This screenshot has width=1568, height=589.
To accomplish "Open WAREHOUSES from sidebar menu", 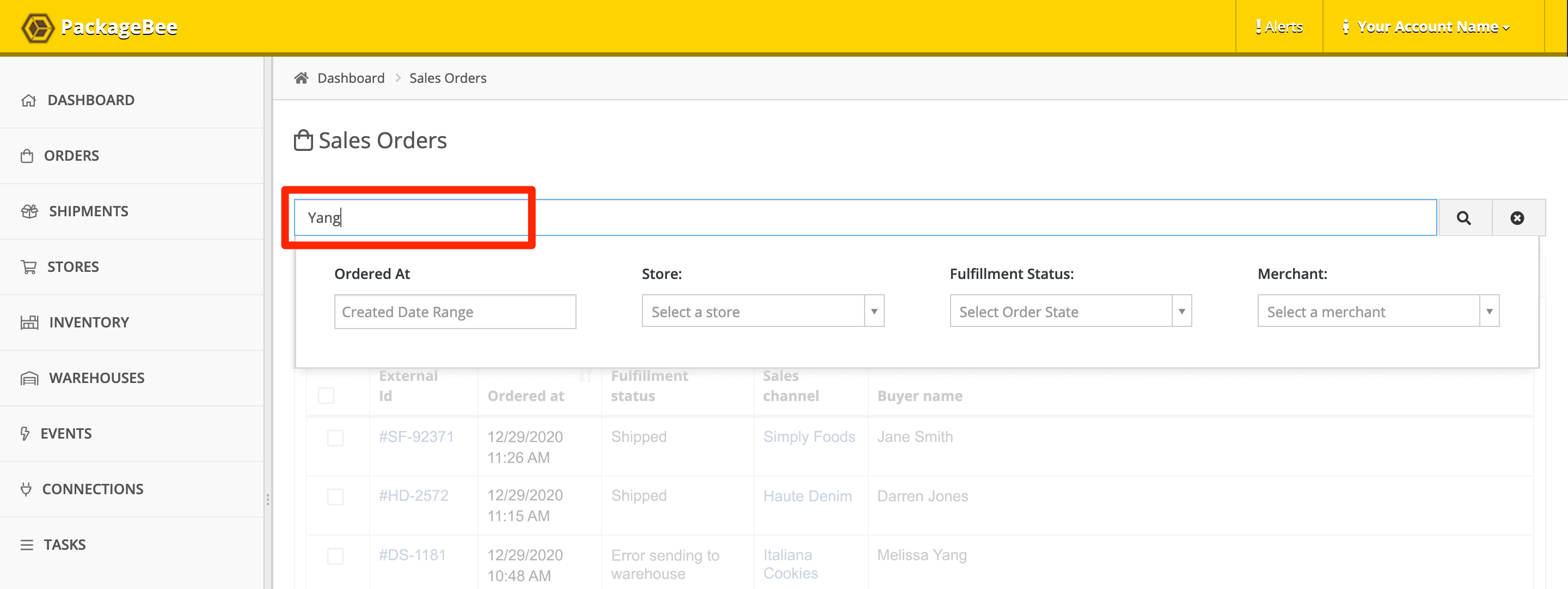I will (x=97, y=378).
